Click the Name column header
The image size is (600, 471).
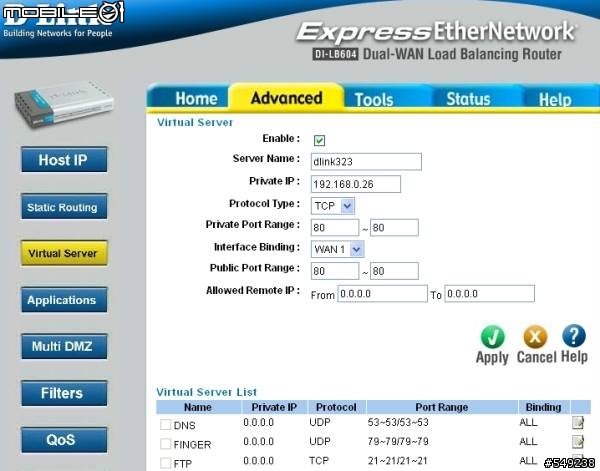pos(198,407)
